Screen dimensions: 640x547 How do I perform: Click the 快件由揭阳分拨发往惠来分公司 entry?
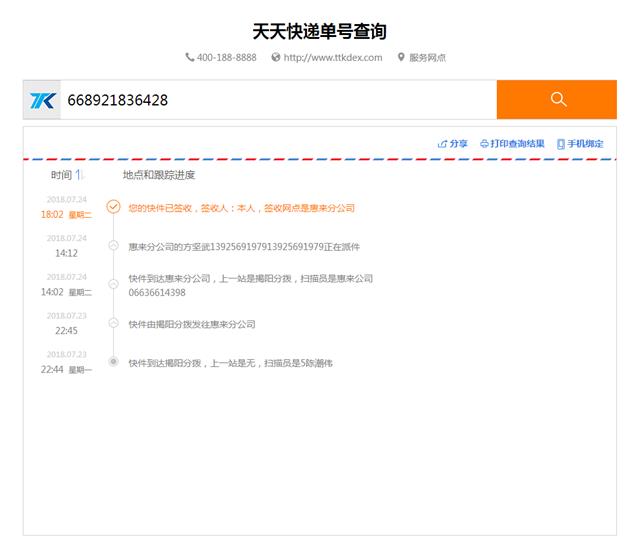pyautogui.click(x=192, y=325)
